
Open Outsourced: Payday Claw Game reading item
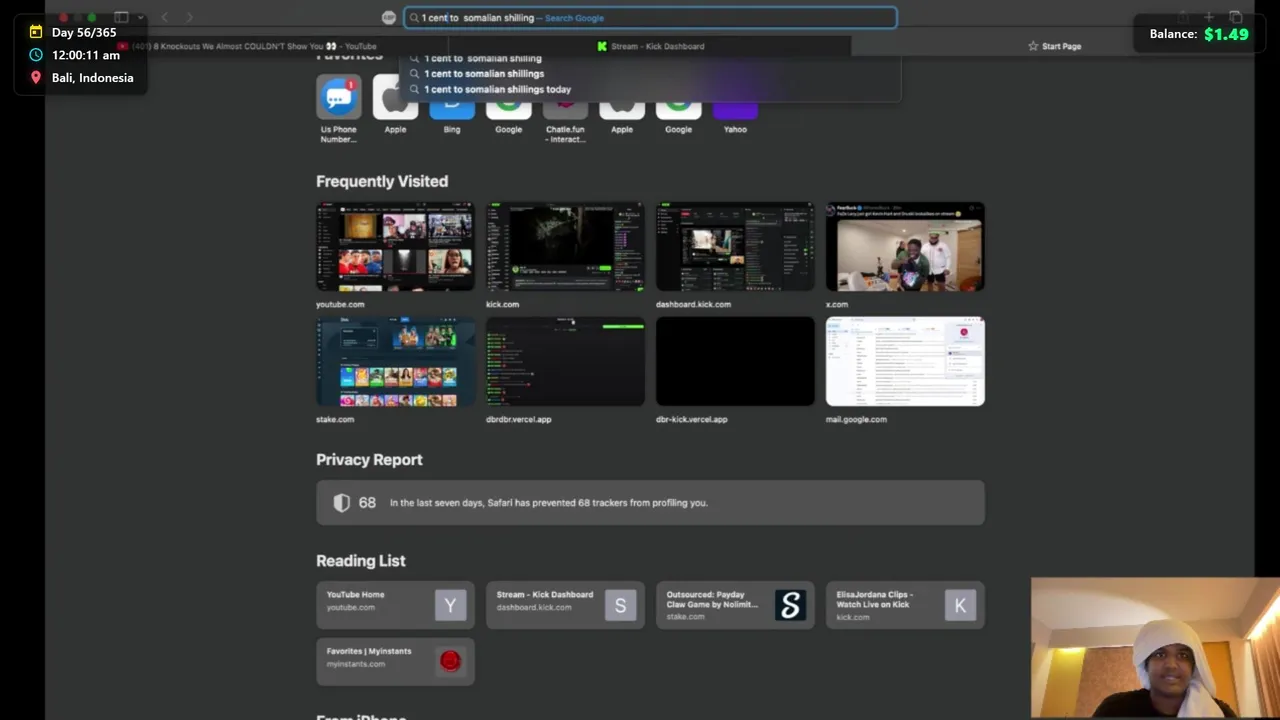click(735, 605)
